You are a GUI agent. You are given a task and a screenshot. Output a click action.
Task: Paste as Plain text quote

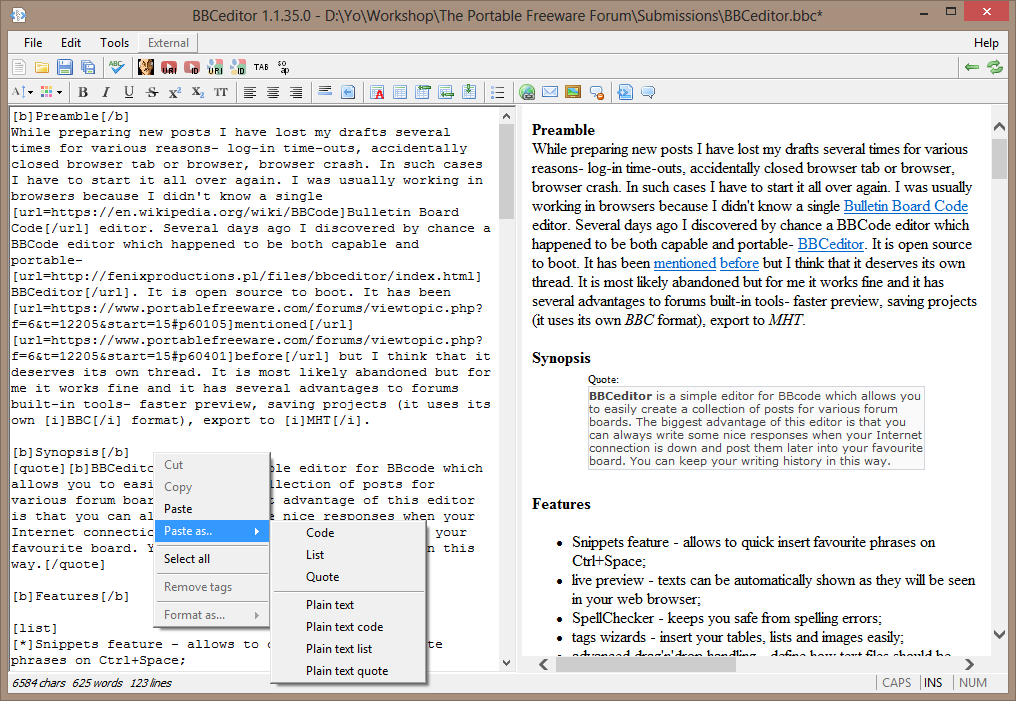[x=349, y=671]
